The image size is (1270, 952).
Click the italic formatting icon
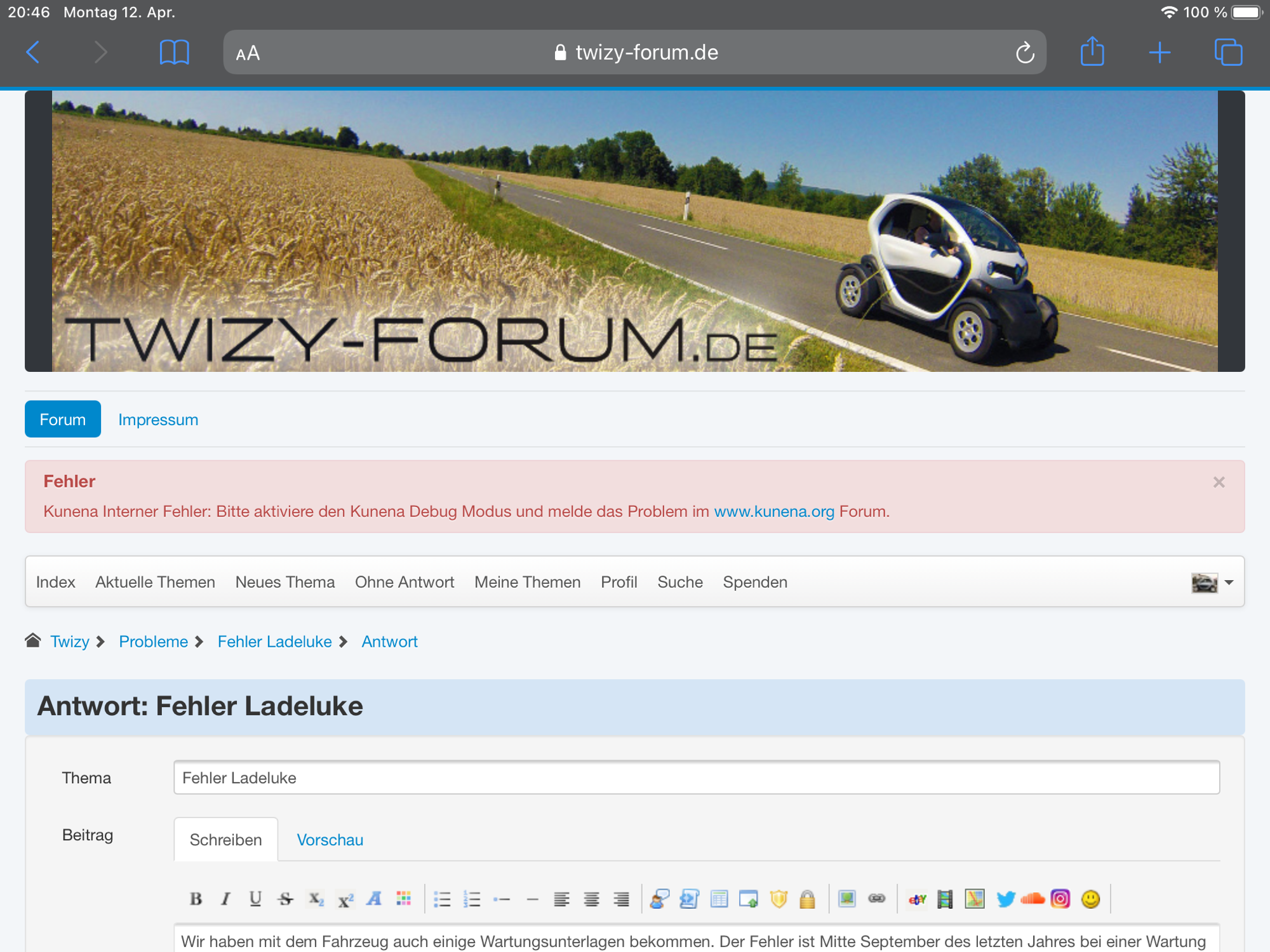pyautogui.click(x=225, y=899)
